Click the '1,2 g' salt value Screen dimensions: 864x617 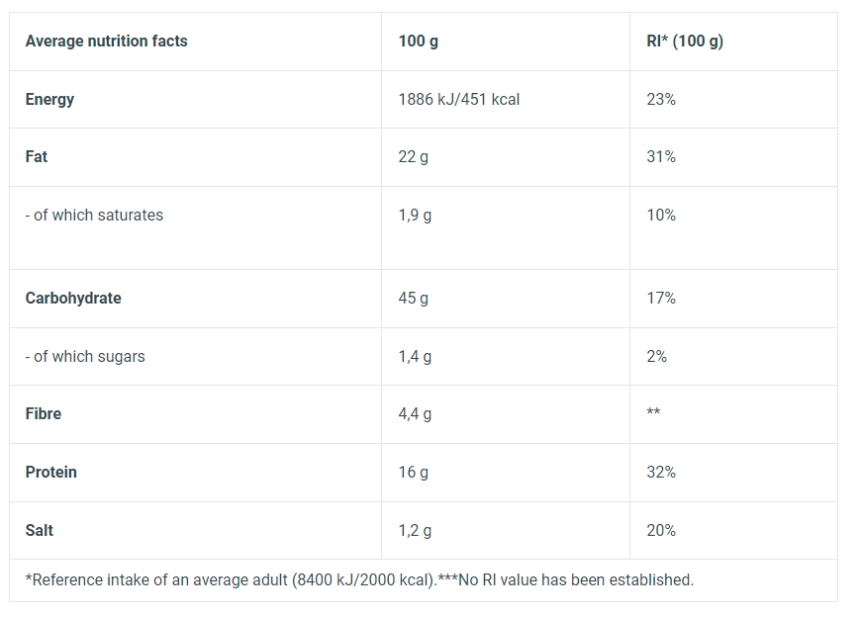pyautogui.click(x=415, y=531)
